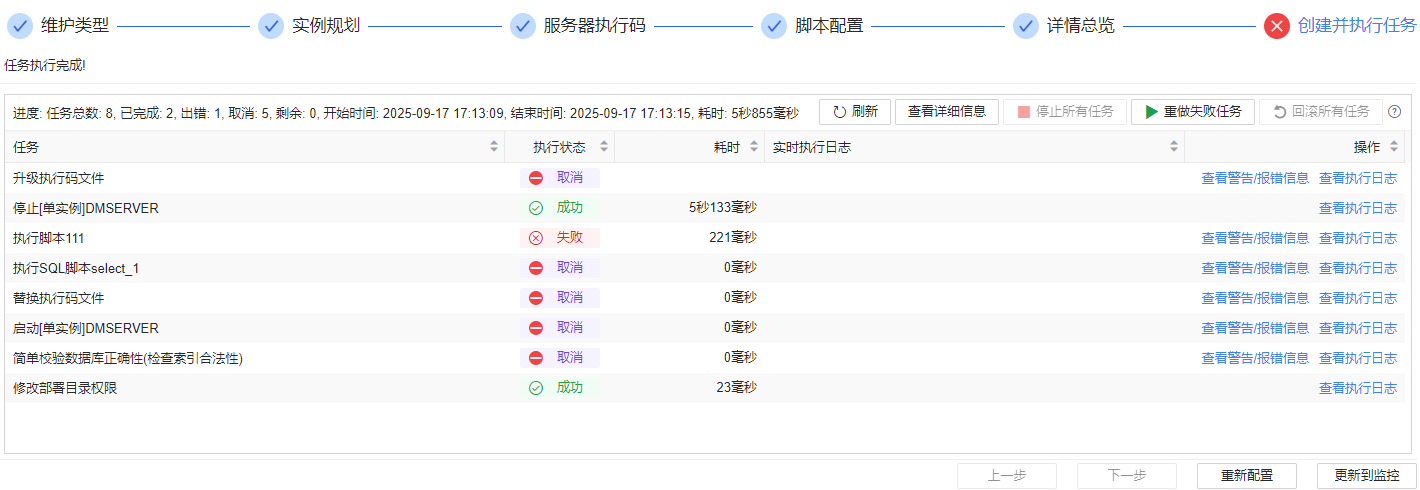The width and height of the screenshot is (1420, 490).
Task: Go to the 实例规划 step
Action: (326, 26)
